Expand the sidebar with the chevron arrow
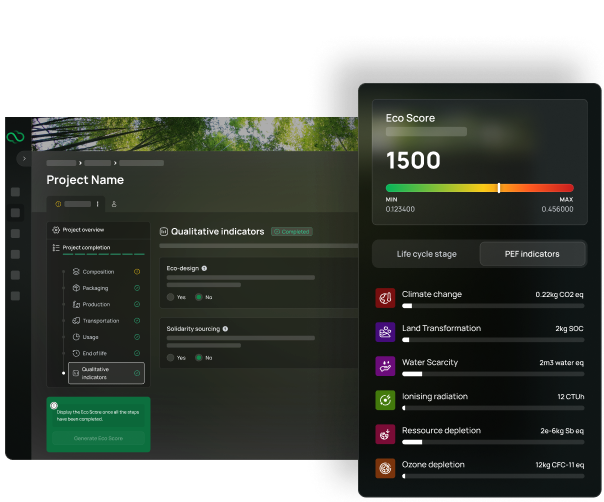Viewport: 604px width, 502px height. click(x=24, y=158)
